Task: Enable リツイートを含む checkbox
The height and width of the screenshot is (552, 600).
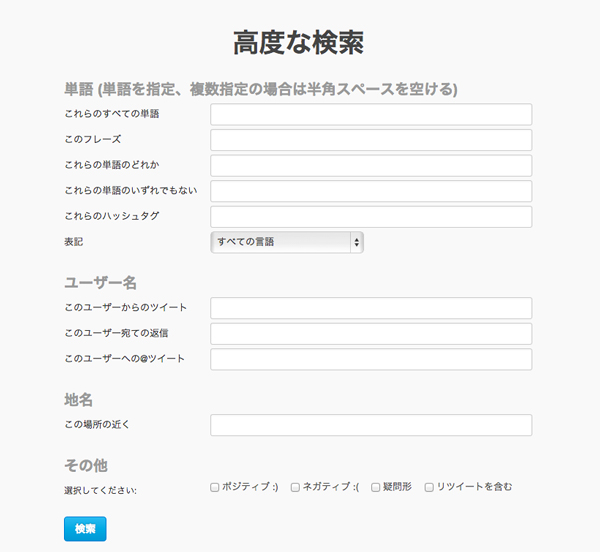Action: [429, 487]
